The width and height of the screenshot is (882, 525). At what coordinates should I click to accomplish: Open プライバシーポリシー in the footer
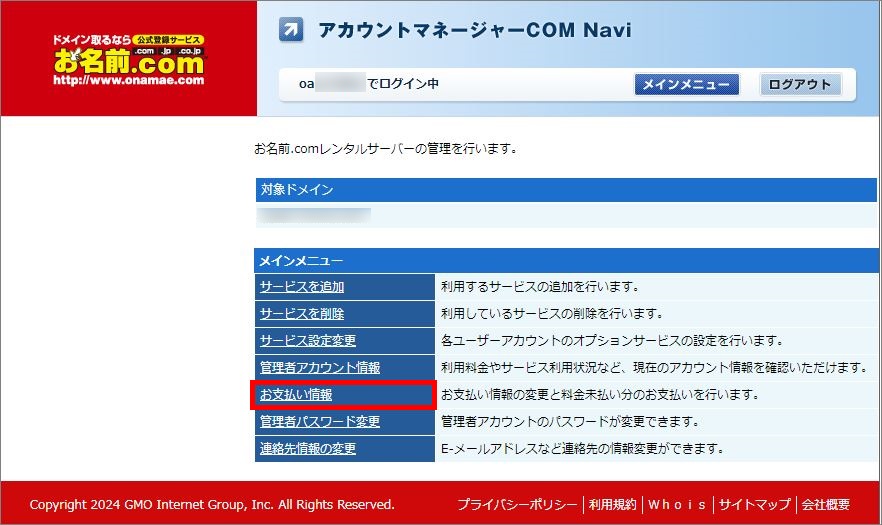point(517,505)
